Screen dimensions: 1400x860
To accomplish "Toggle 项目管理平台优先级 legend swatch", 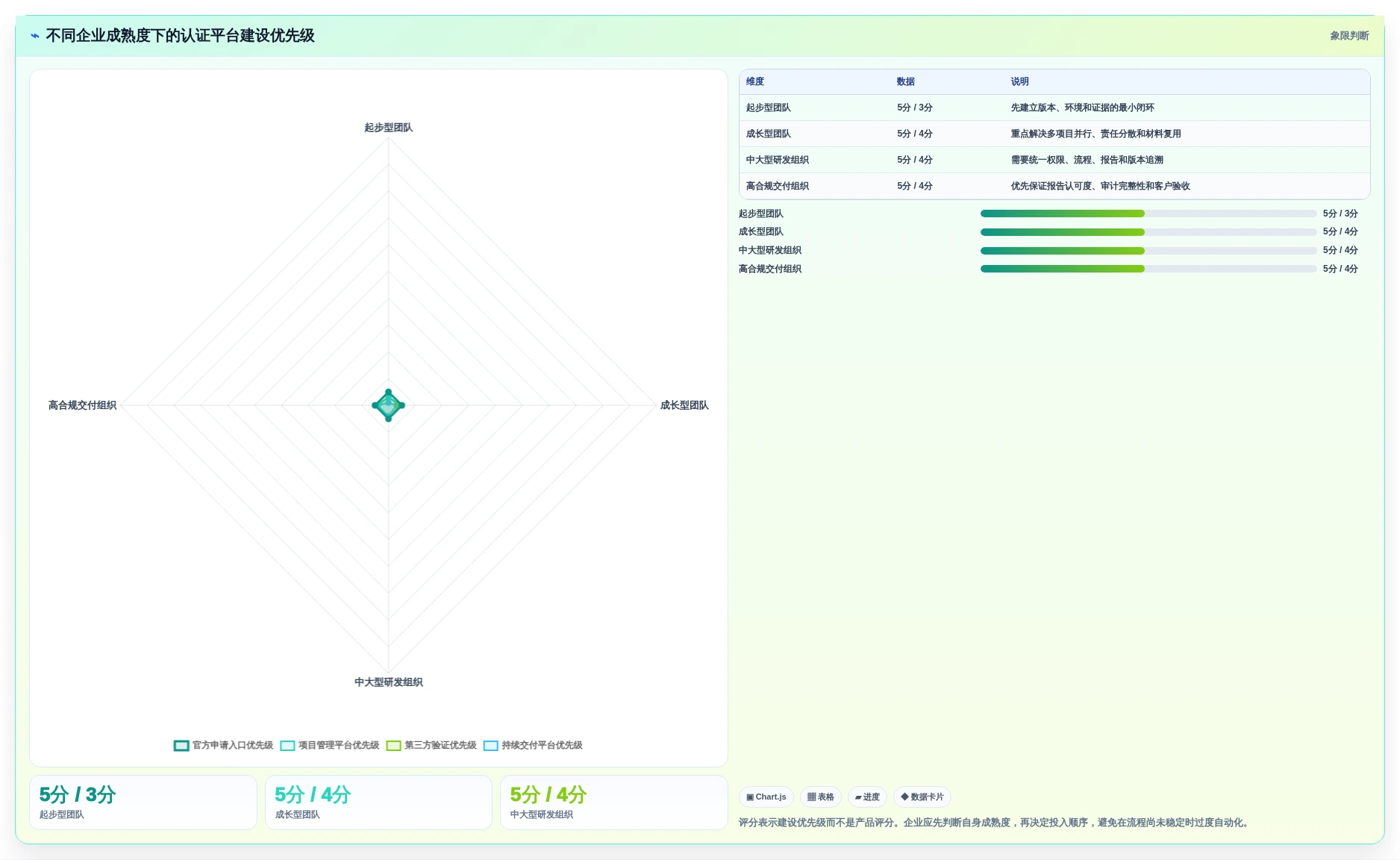I will (287, 746).
